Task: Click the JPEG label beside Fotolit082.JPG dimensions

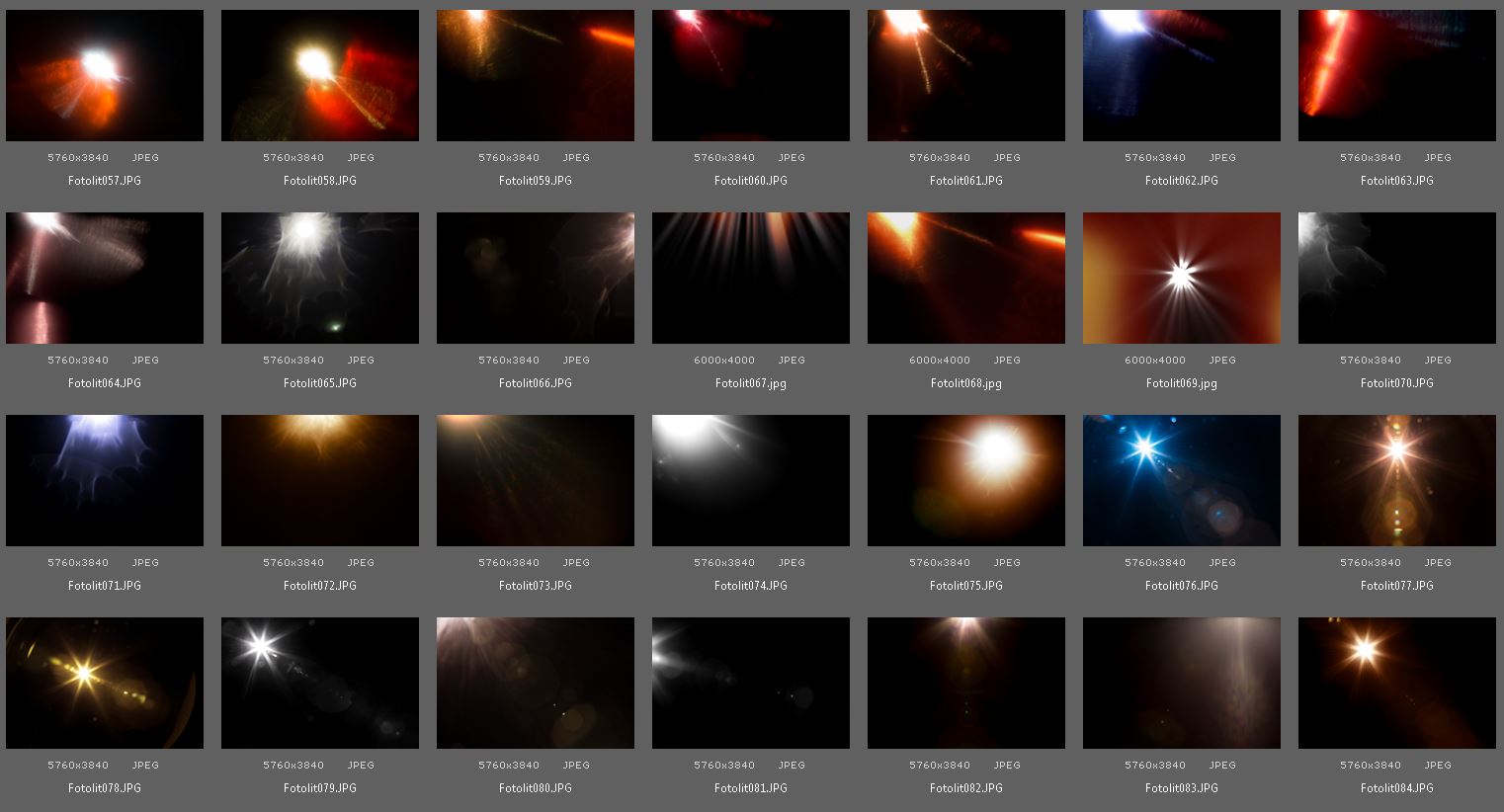Action: (x=1006, y=765)
